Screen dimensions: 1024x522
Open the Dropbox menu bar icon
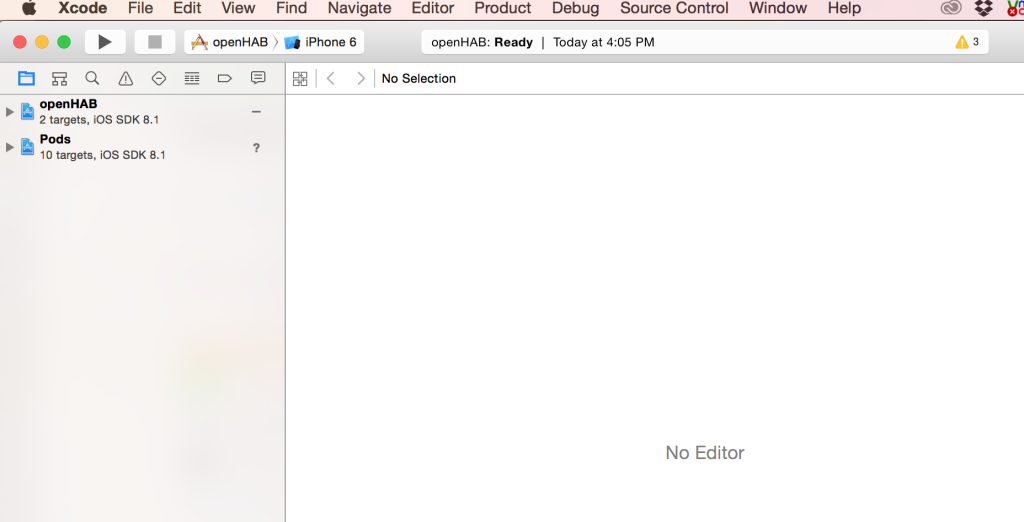984,8
